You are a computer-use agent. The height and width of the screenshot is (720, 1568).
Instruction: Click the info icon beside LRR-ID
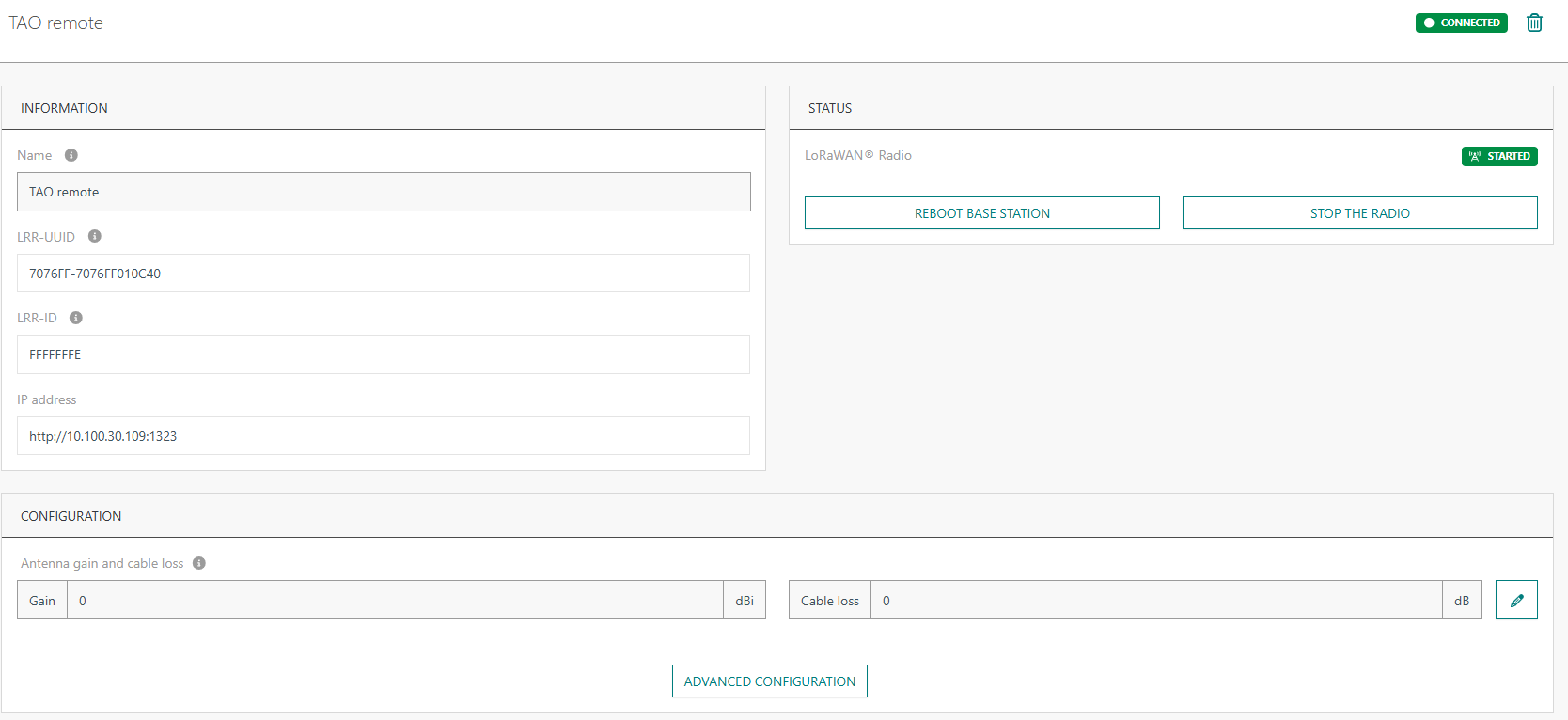pyautogui.click(x=76, y=318)
